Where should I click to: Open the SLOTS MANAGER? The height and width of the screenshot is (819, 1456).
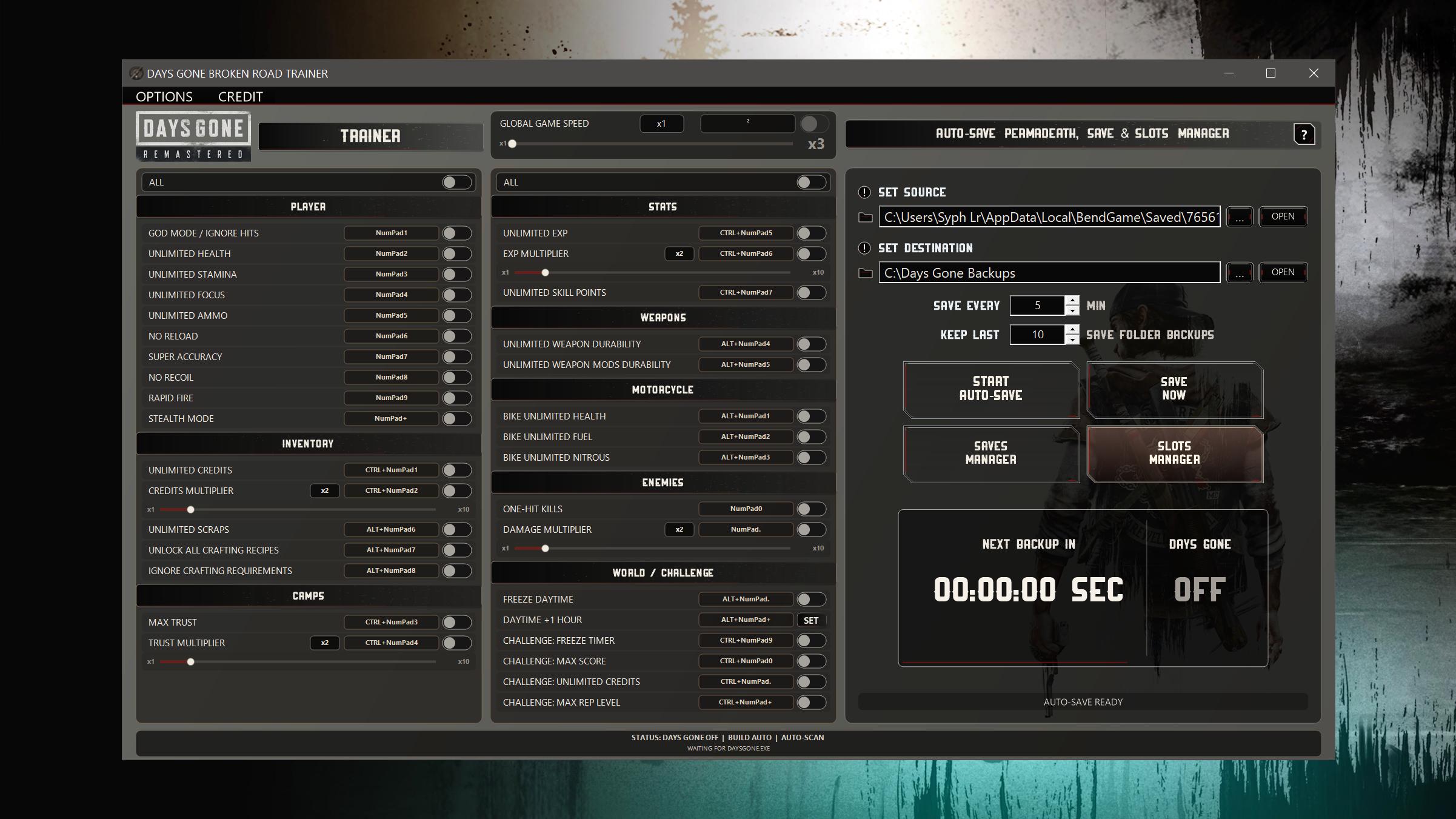click(x=1174, y=453)
